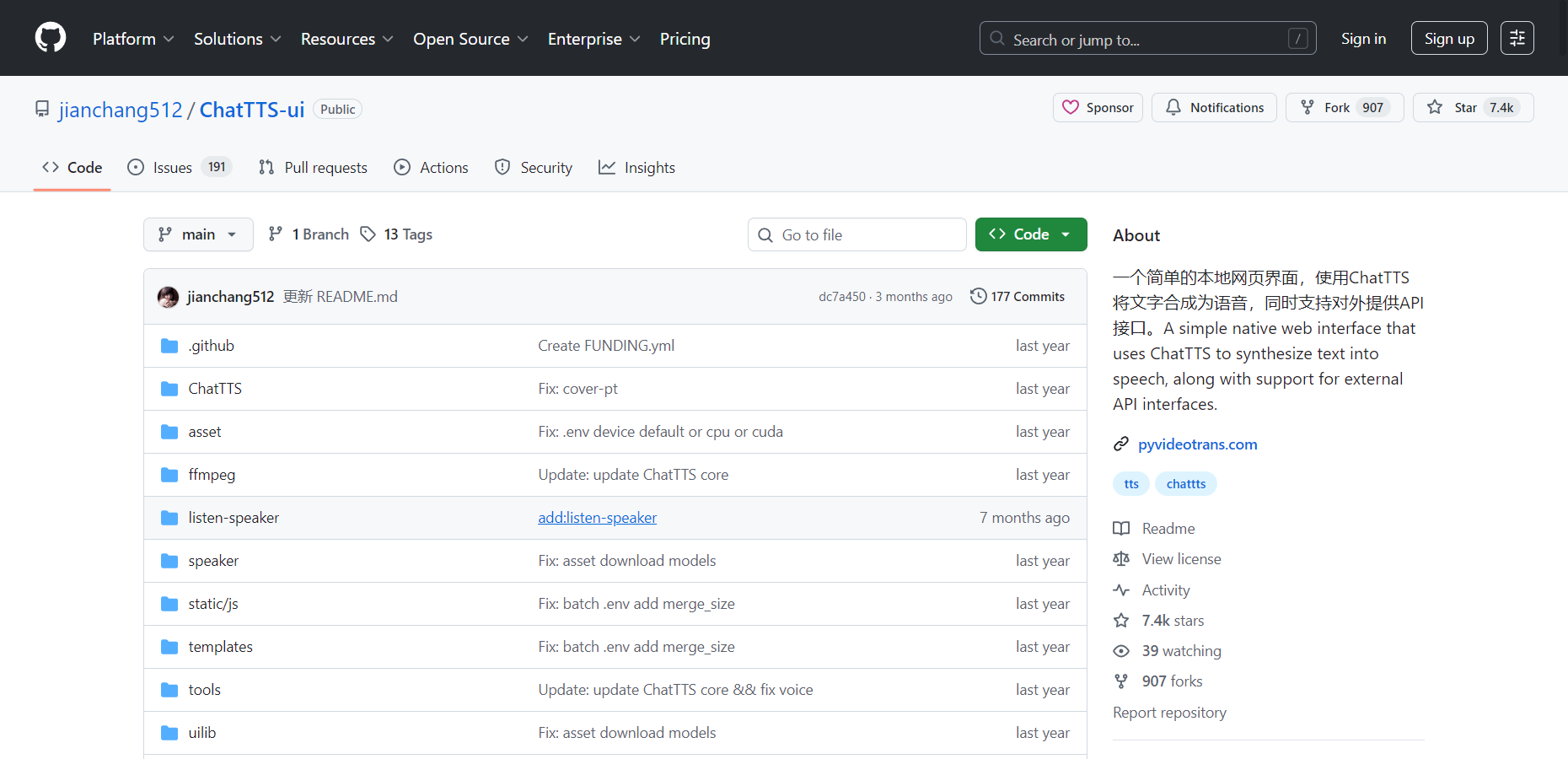Open the Open Source header menu
This screenshot has height=759, width=1568.
[470, 39]
